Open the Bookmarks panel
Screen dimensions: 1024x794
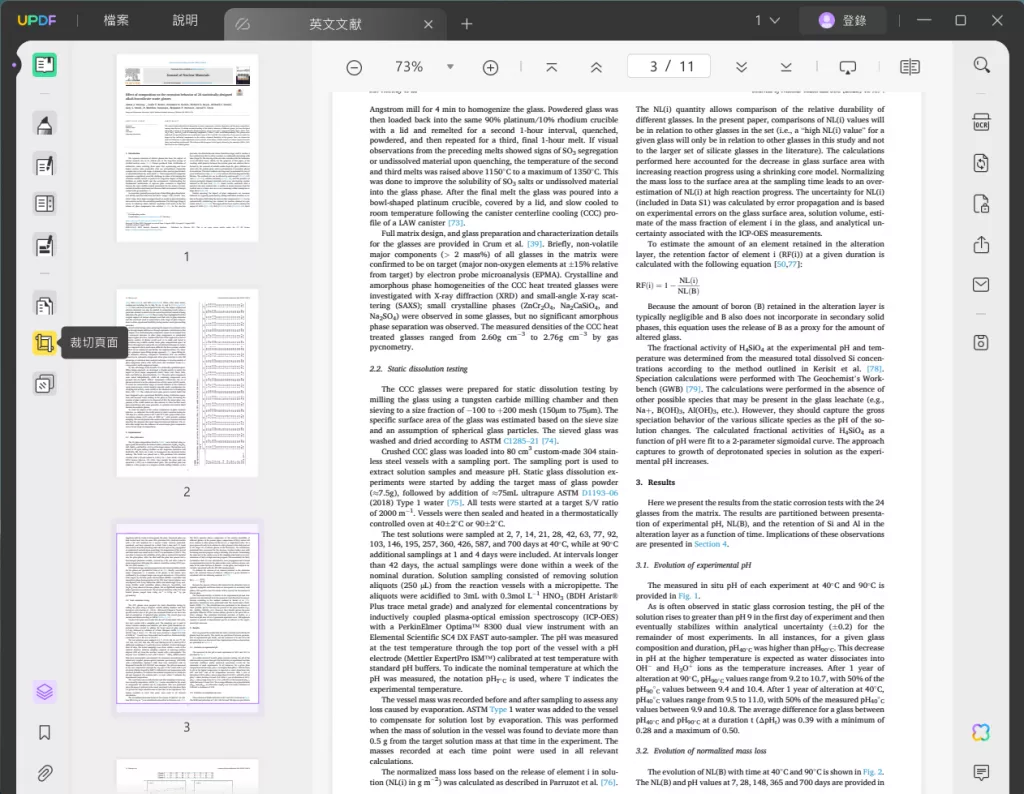coord(44,732)
